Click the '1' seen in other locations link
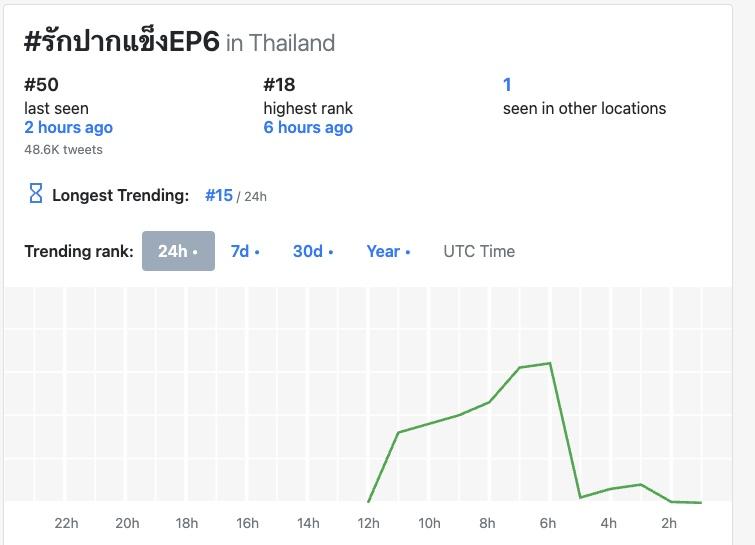Image resolution: width=755 pixels, height=545 pixels. [x=507, y=85]
